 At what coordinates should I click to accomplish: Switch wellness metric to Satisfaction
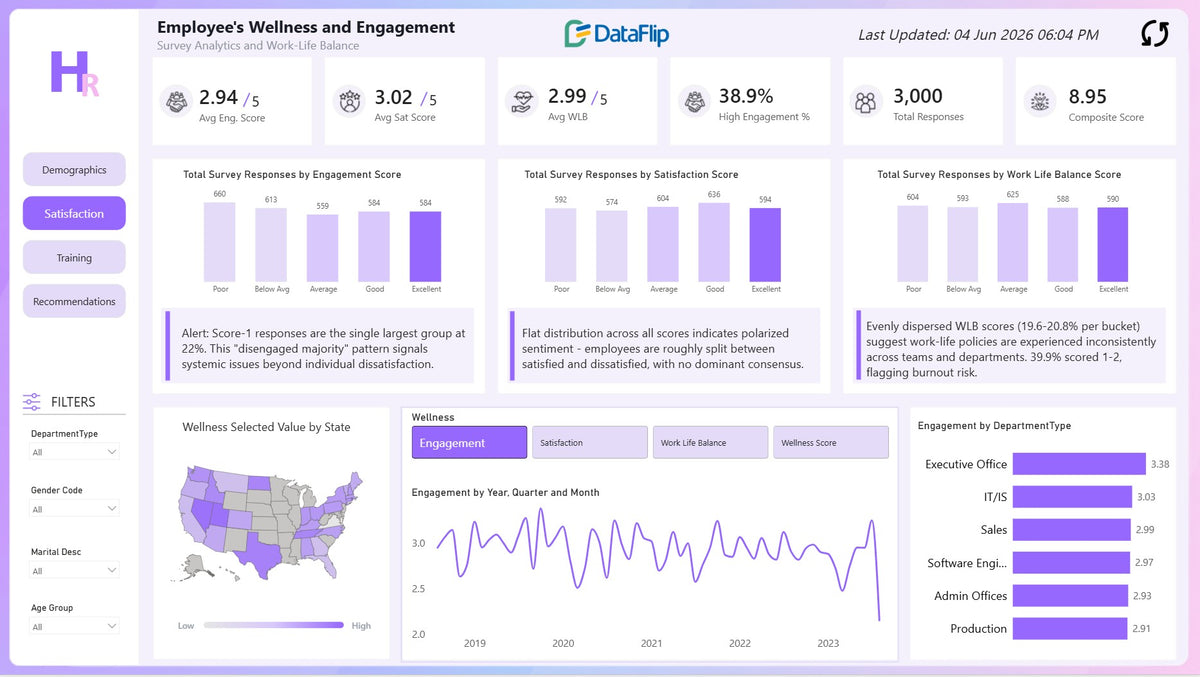(x=590, y=443)
